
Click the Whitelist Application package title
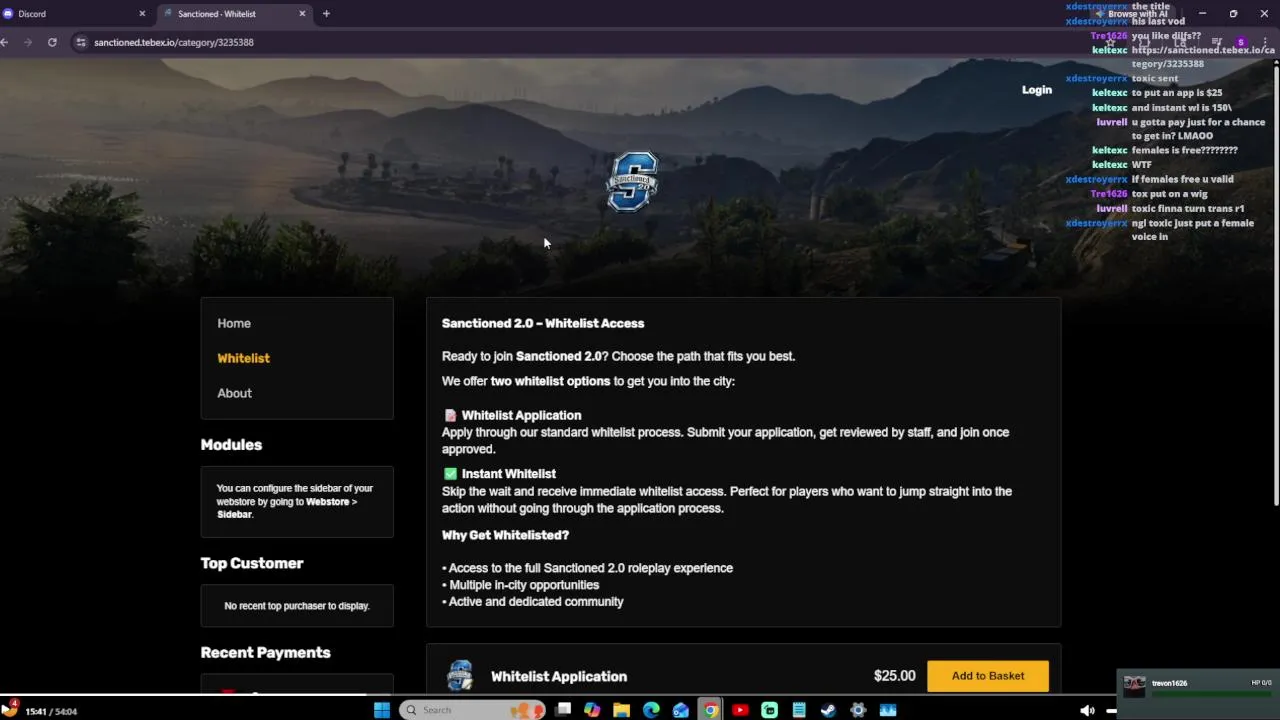559,677
